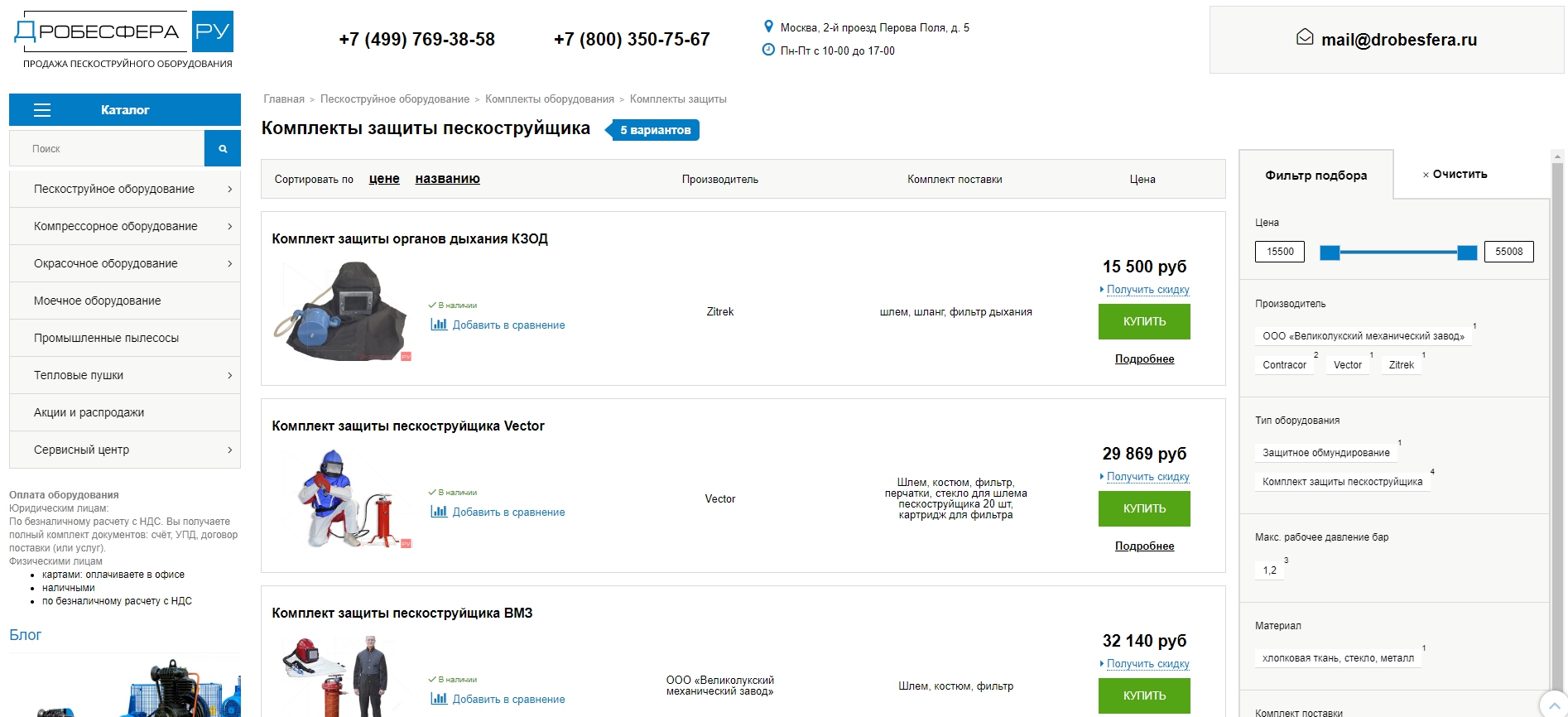Viewport: 1568px width, 717px height.
Task: Open Подробнее for Vector kit
Action: pos(1144,546)
